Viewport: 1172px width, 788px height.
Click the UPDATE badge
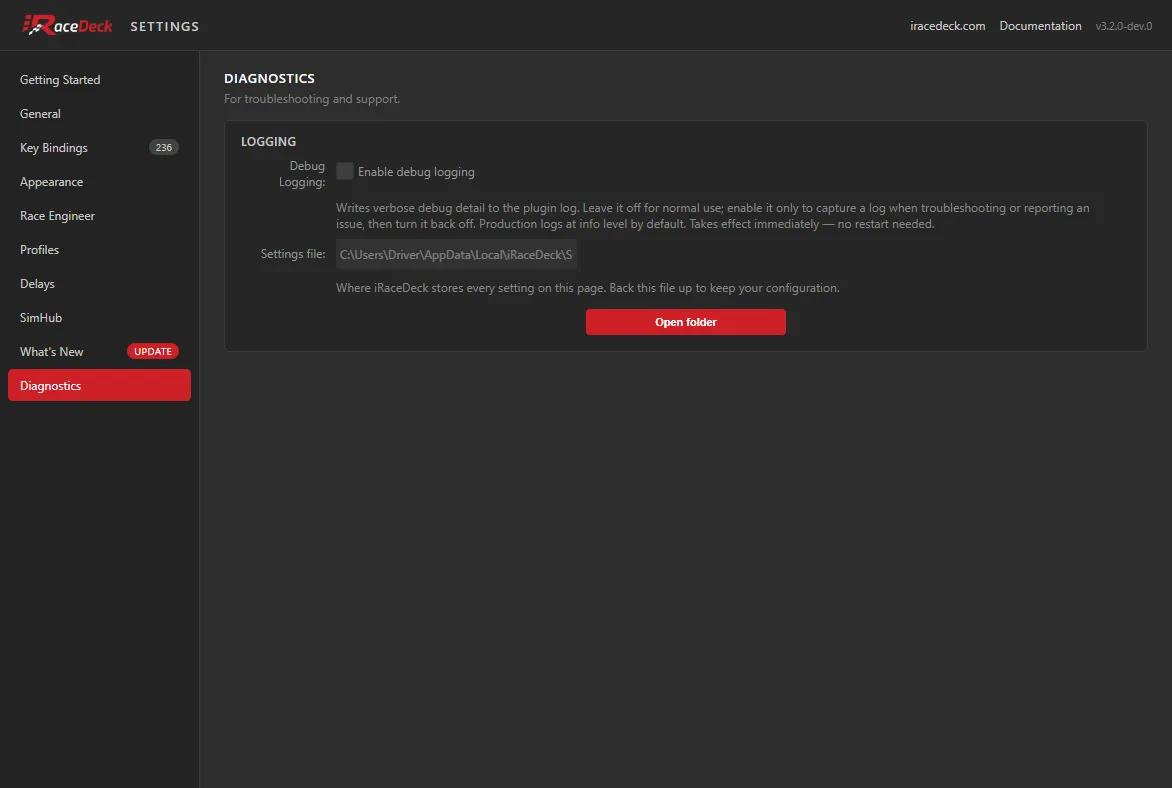(152, 351)
